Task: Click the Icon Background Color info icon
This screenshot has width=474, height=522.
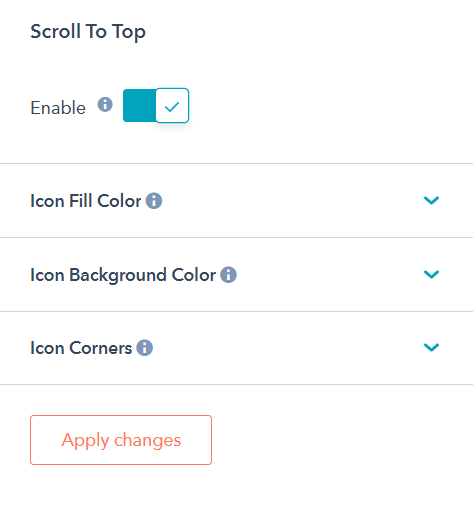Action: pos(229,275)
